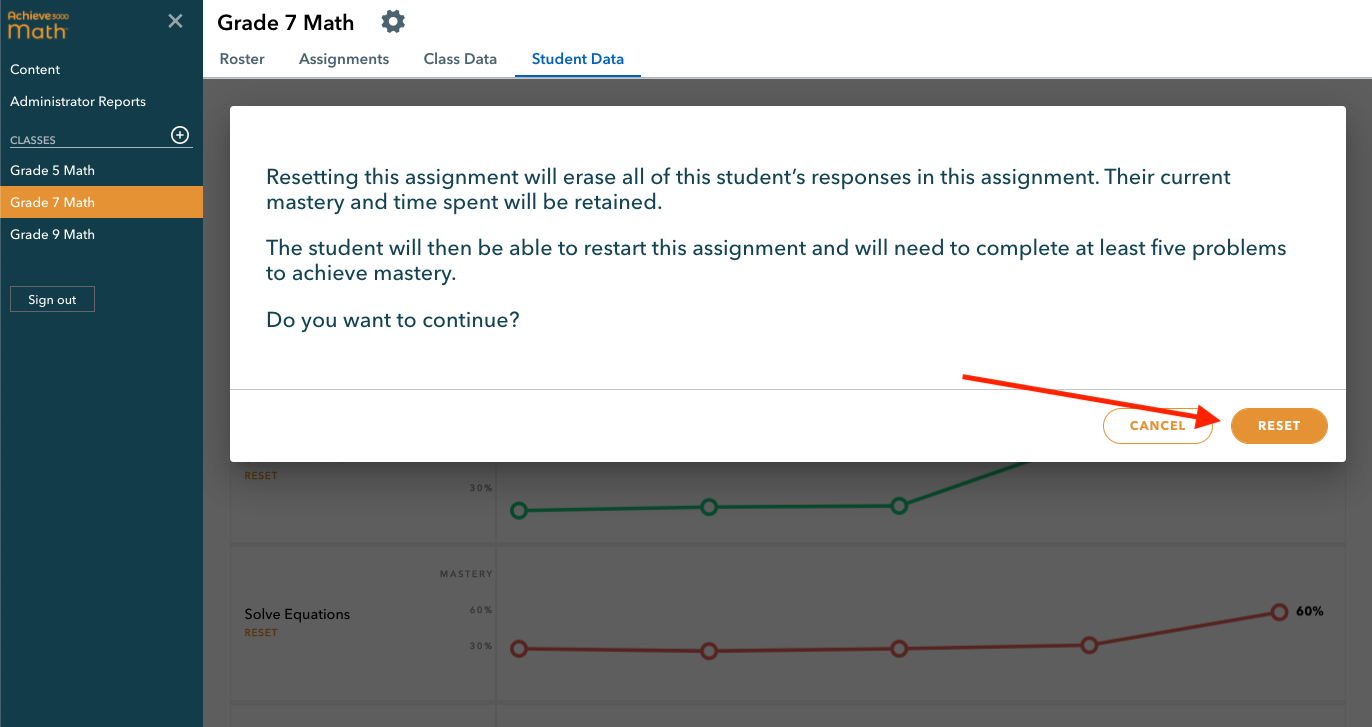
Task: Select the Student Data tab
Action: pyautogui.click(x=578, y=59)
